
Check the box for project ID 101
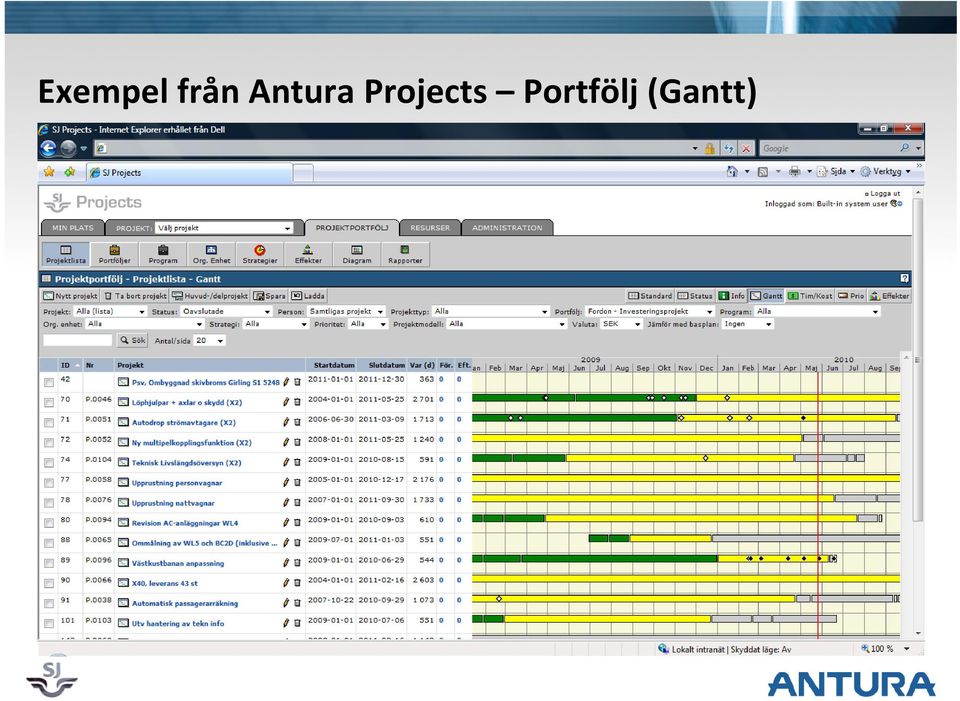[x=49, y=624]
